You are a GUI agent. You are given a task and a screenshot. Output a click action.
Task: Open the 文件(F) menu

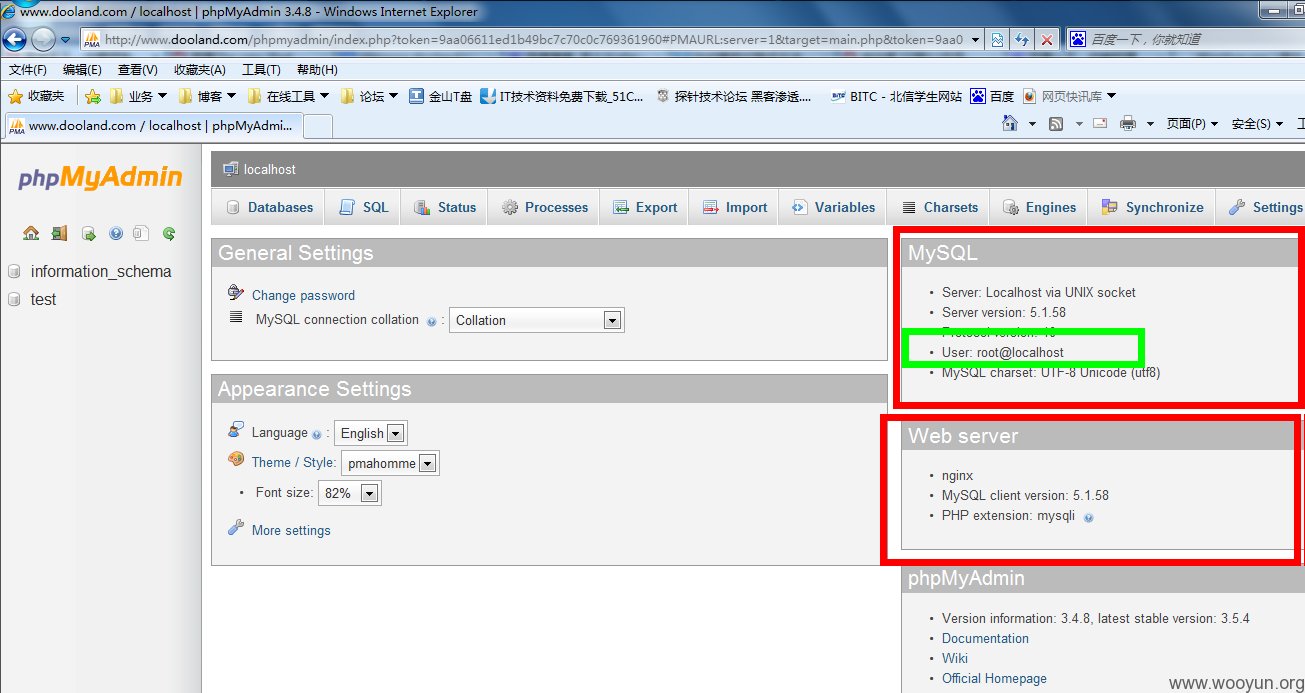click(28, 70)
